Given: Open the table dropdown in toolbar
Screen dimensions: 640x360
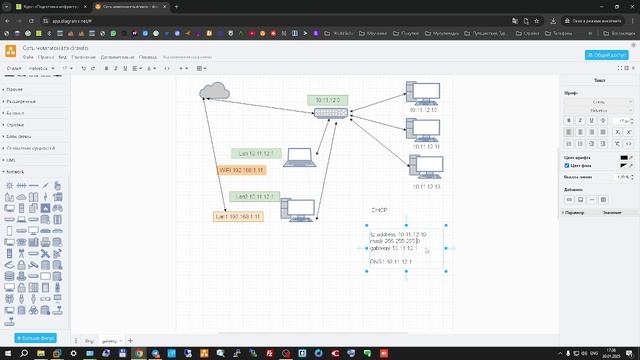Looking at the screenshot, I should click(202, 69).
